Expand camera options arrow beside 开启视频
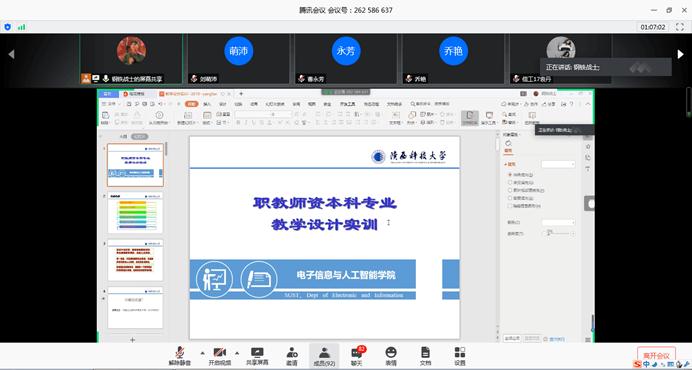The image size is (692, 370). click(237, 353)
